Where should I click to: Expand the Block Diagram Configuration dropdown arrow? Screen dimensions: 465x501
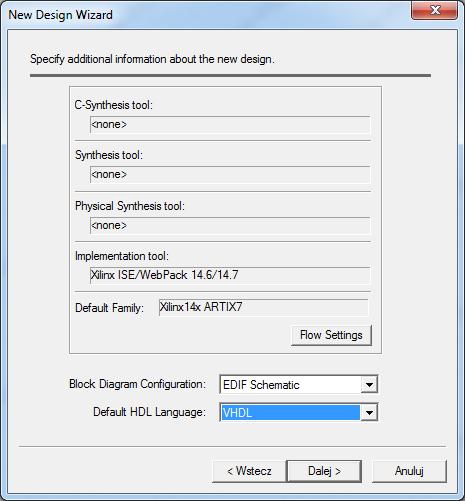pos(369,385)
